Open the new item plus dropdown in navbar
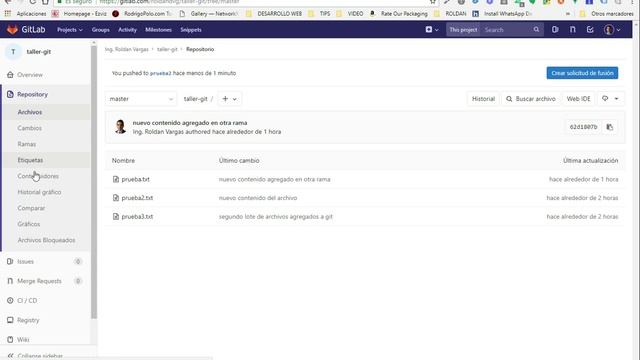The width and height of the screenshot is (640, 360). (x=432, y=29)
